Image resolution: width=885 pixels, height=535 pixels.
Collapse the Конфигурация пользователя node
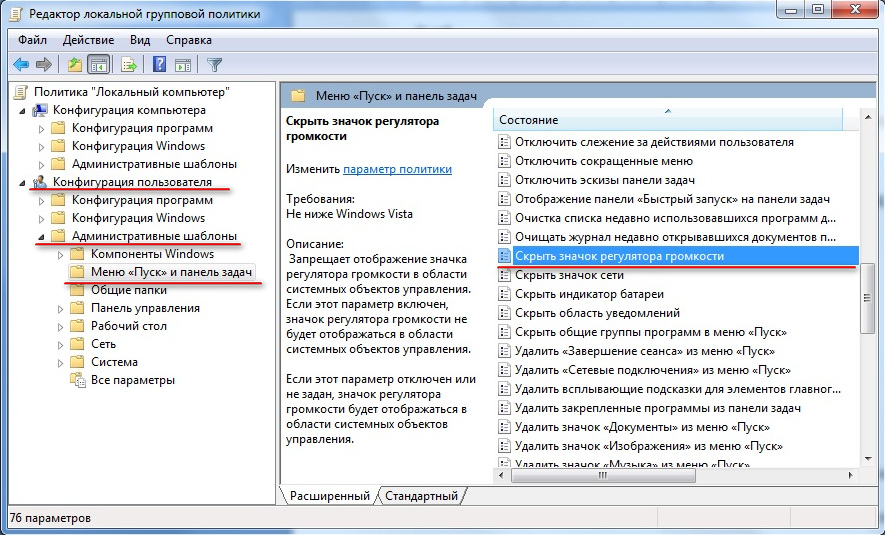(x=23, y=183)
